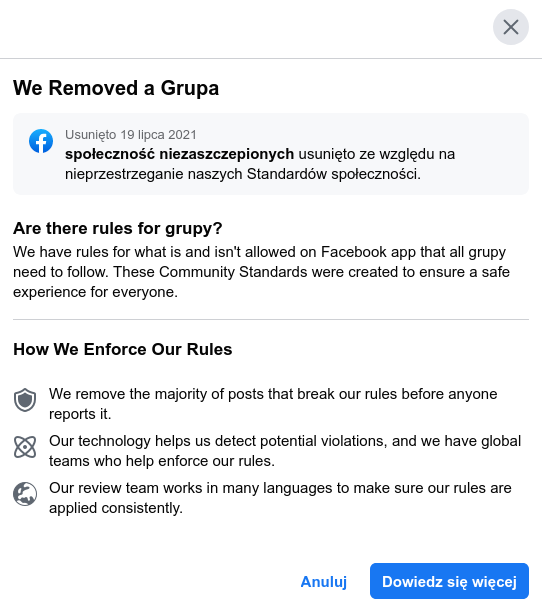Image resolution: width=542 pixels, height=607 pixels.
Task: Open Dowiedz się więcej for more information
Action: (449, 581)
